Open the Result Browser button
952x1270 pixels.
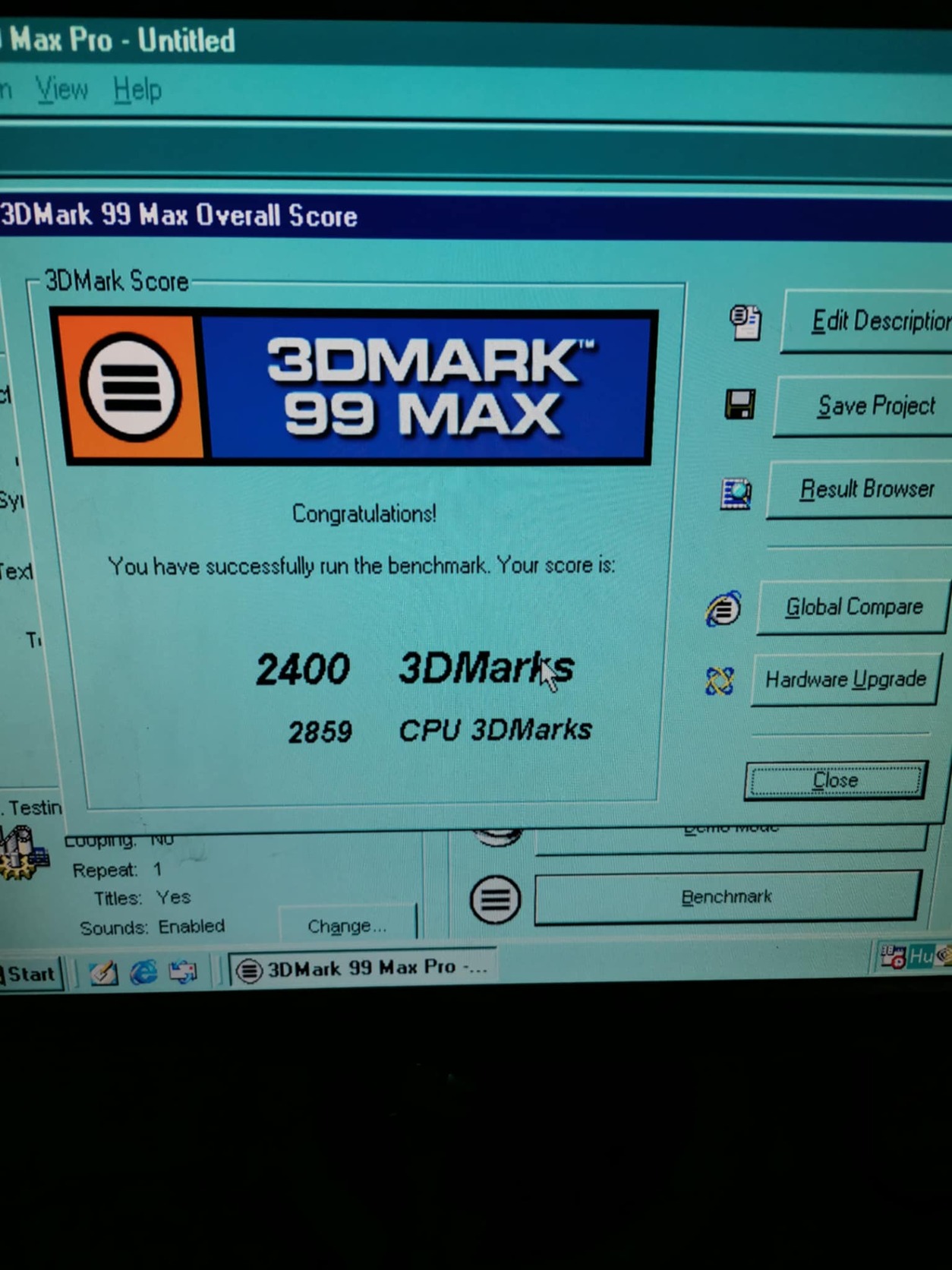pyautogui.click(x=860, y=489)
